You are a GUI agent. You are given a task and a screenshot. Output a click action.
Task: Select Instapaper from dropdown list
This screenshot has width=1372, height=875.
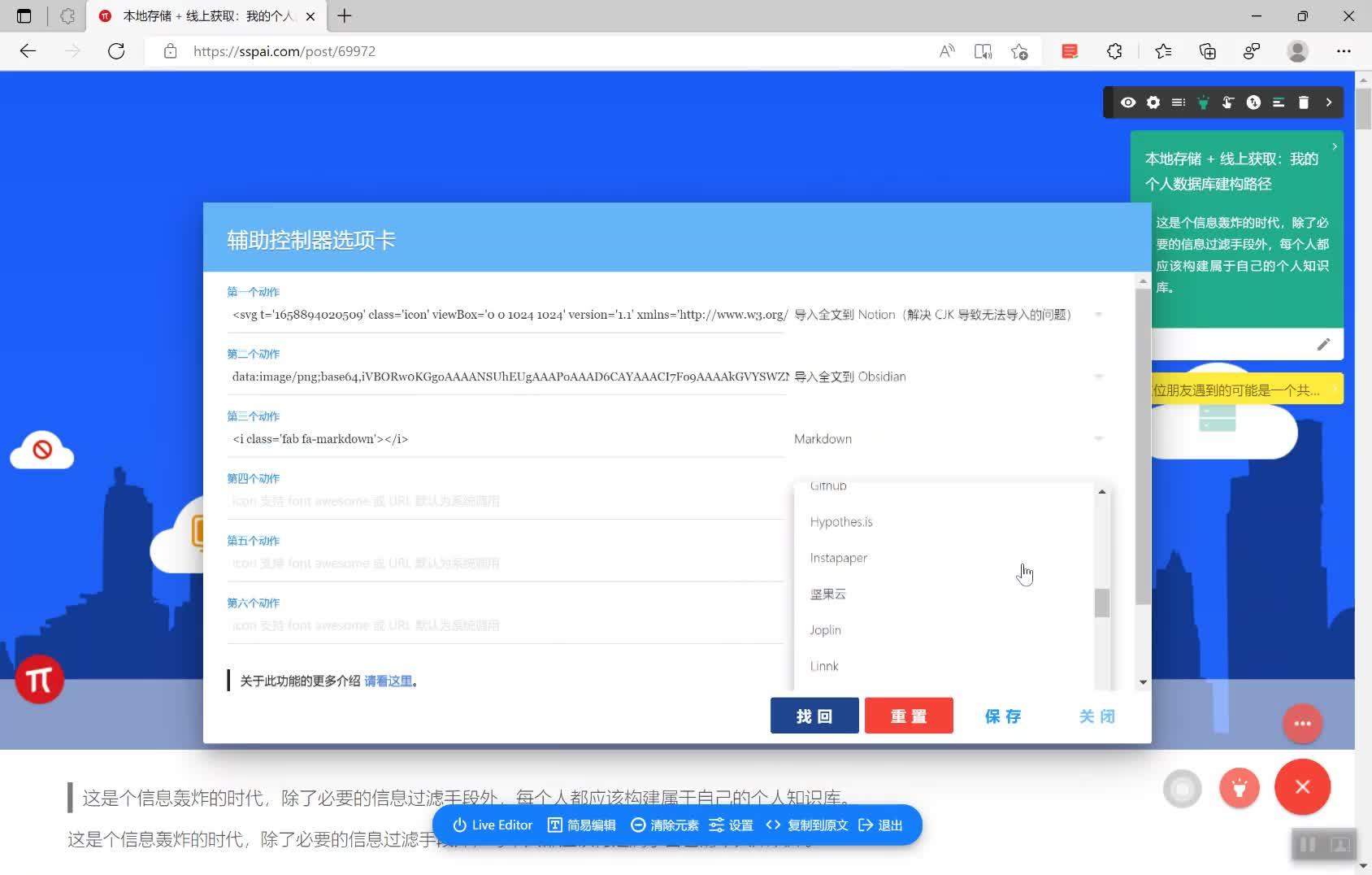coord(944,558)
